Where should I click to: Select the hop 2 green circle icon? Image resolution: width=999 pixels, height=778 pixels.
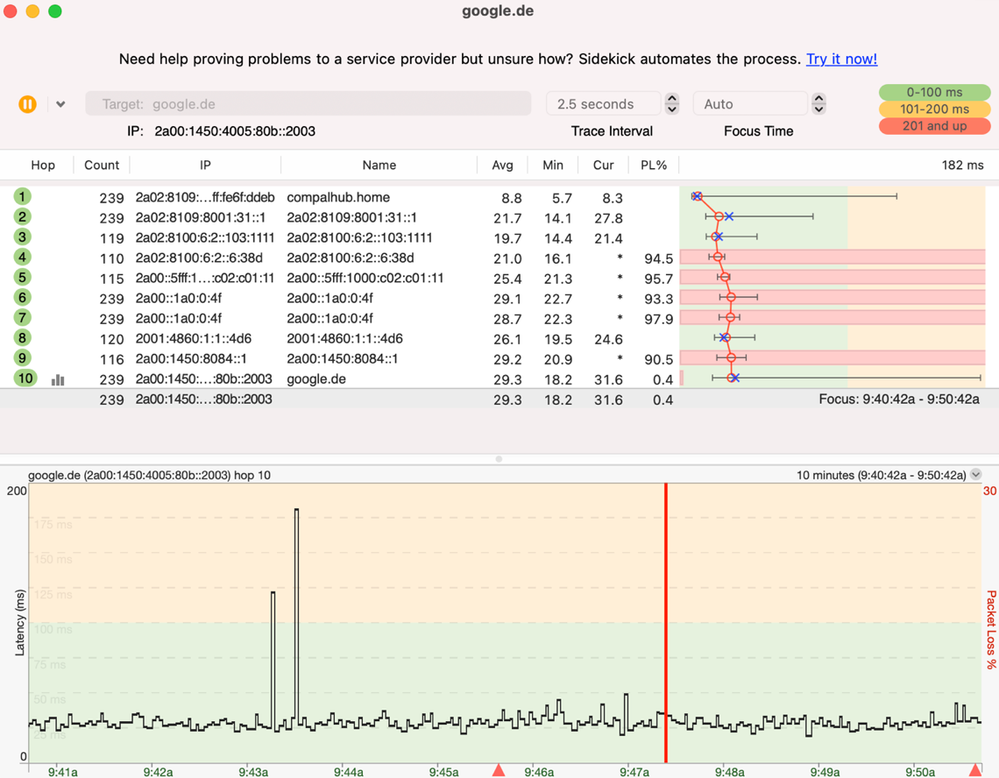(x=22, y=217)
